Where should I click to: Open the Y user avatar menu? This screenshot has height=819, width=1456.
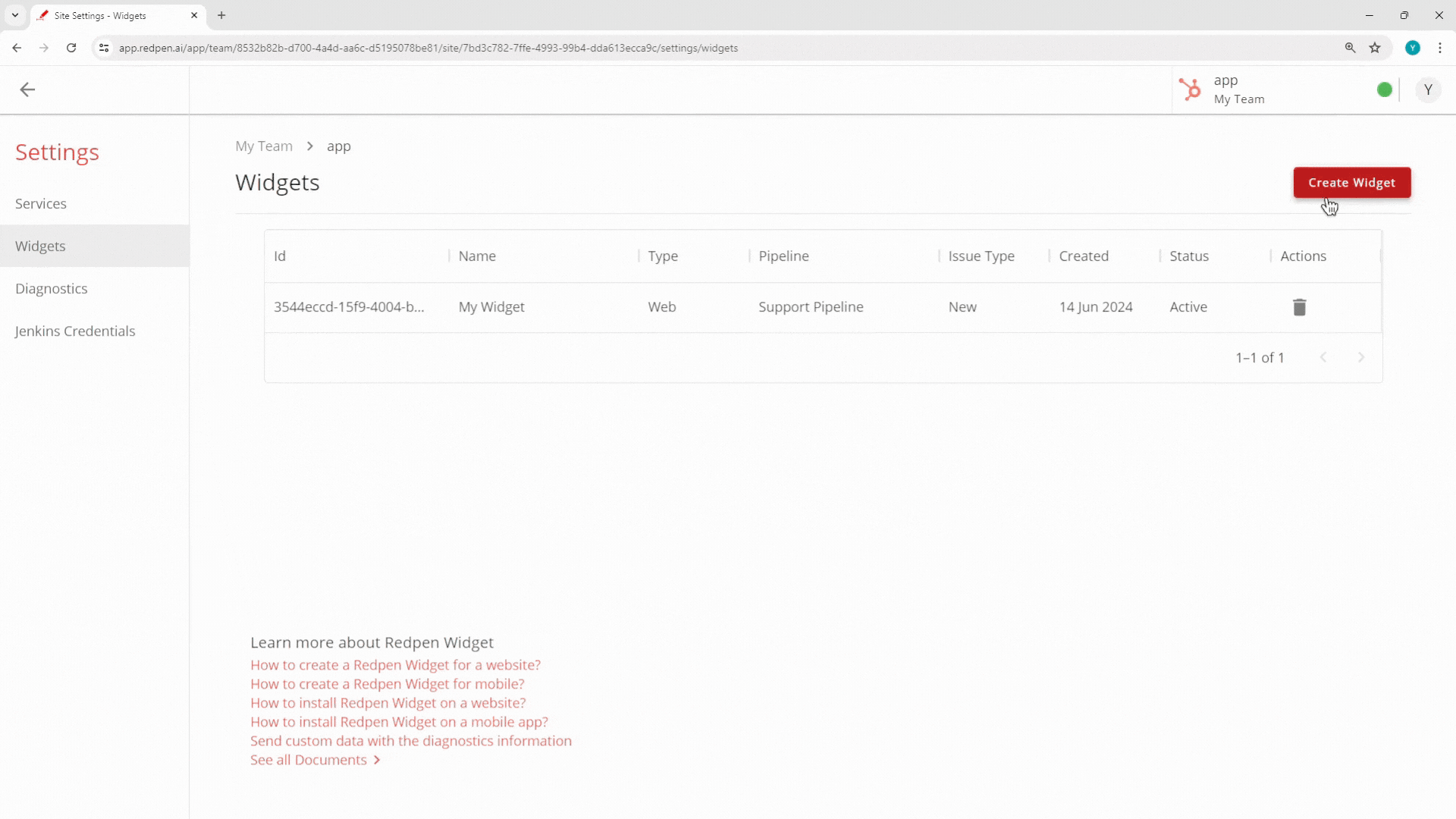tap(1428, 89)
